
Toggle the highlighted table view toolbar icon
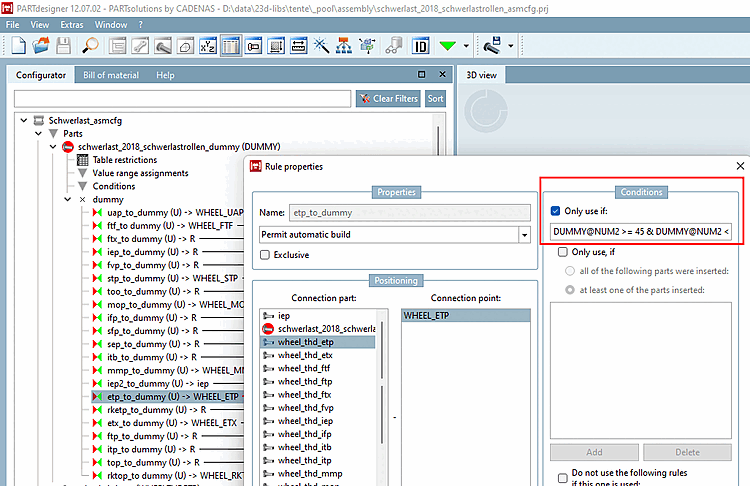231,46
